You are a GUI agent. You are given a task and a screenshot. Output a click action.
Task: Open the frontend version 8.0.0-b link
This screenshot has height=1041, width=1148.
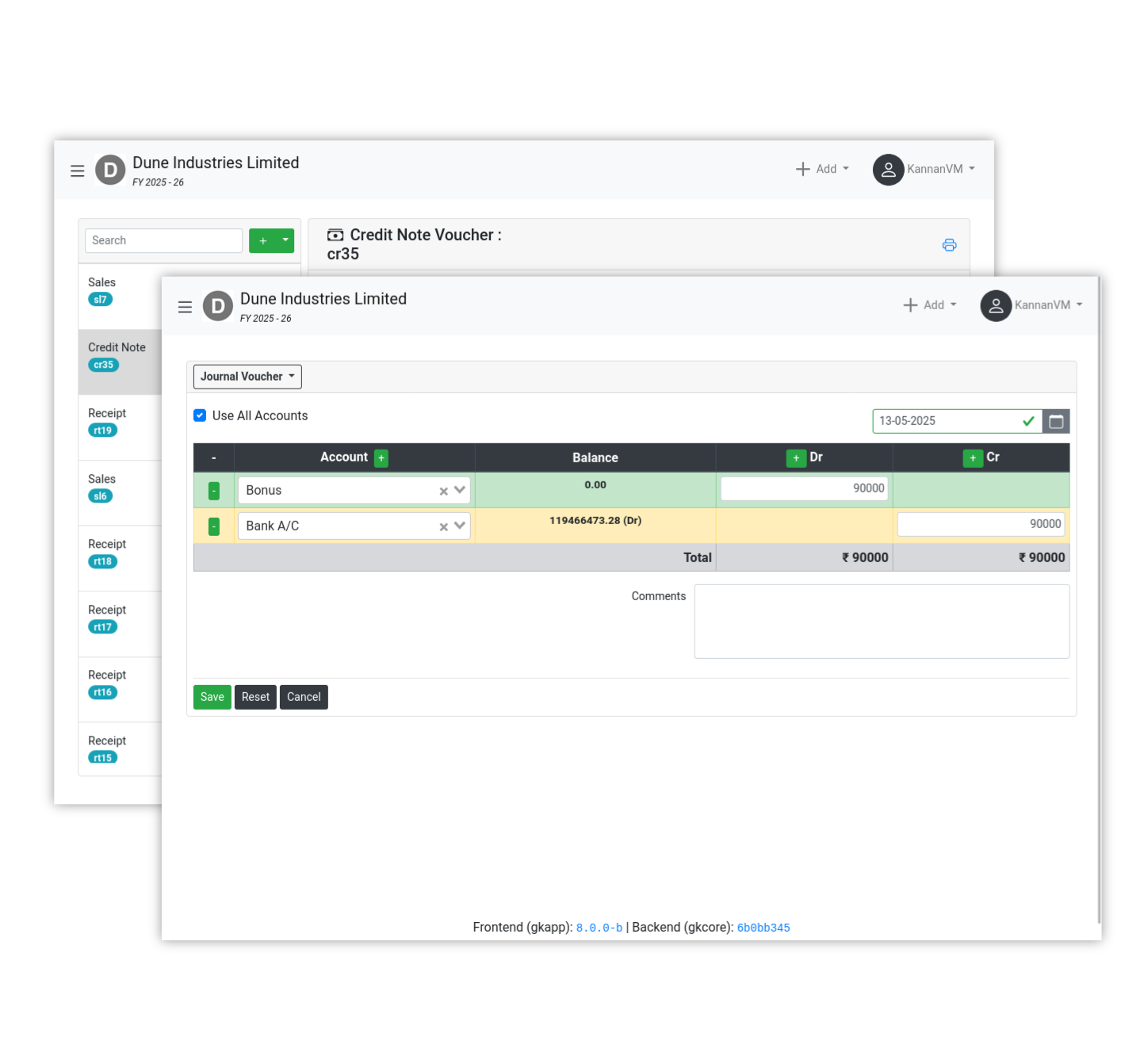click(x=599, y=928)
